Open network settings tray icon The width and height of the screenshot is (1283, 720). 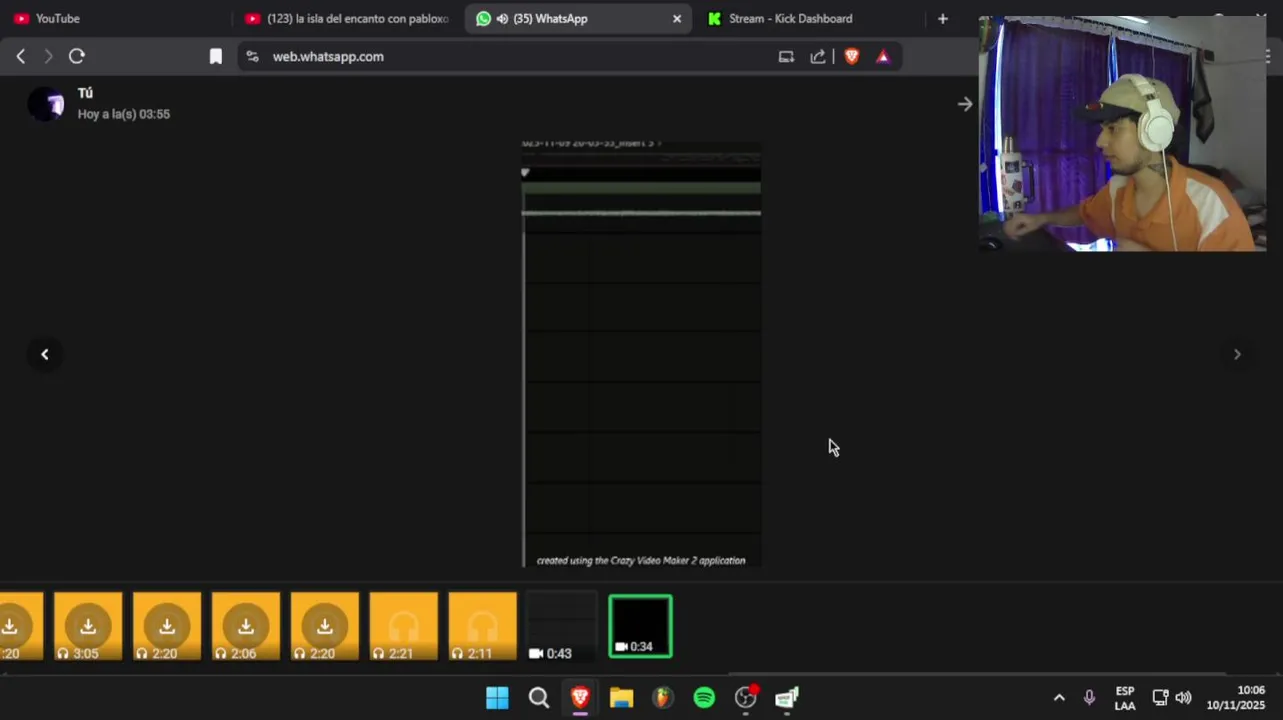1160,698
